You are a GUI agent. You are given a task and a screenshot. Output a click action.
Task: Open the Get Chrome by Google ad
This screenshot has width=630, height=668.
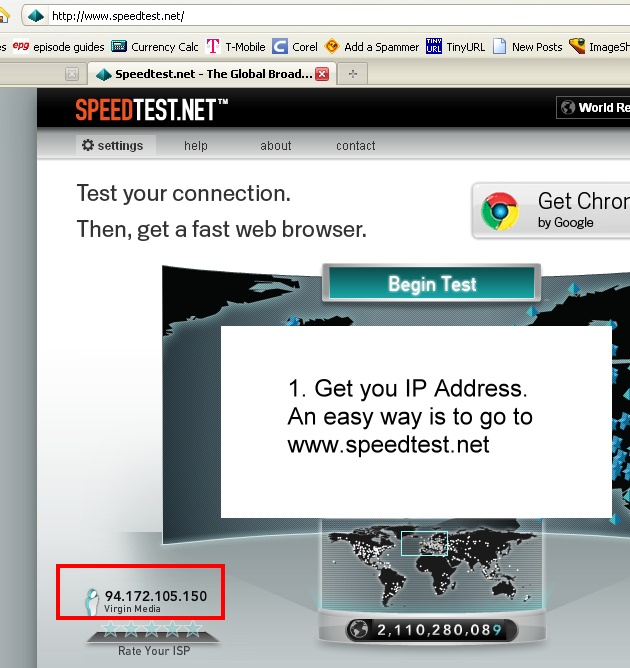[551, 211]
